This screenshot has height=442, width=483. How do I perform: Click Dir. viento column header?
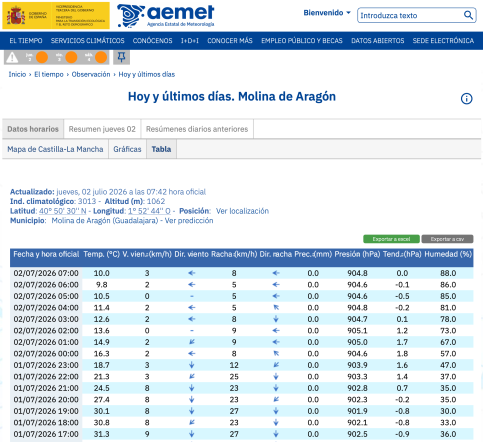pyautogui.click(x=191, y=254)
